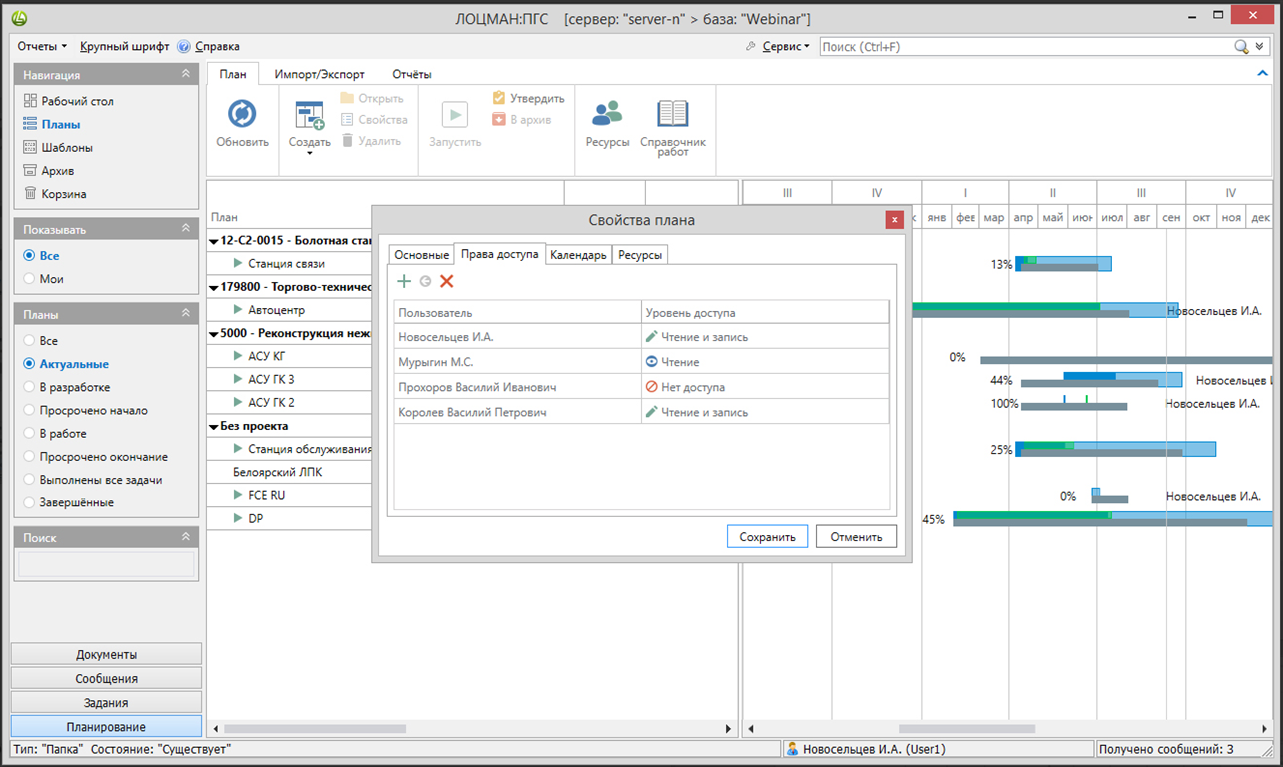Select Права доступа tab
The image size is (1283, 767).
click(499, 254)
